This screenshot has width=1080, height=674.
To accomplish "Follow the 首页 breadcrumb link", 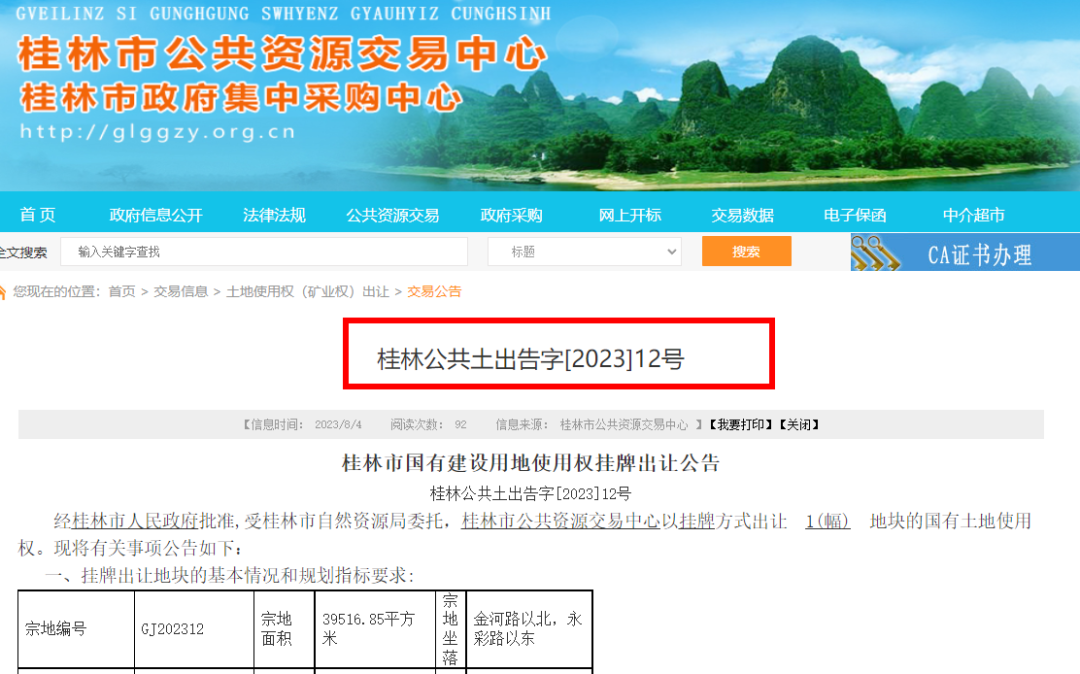I will tap(122, 292).
